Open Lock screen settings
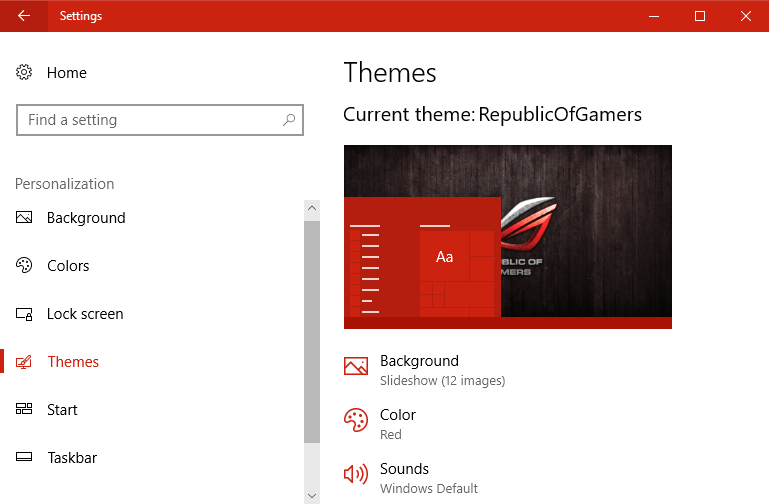The height and width of the screenshot is (504, 769). [x=85, y=314]
